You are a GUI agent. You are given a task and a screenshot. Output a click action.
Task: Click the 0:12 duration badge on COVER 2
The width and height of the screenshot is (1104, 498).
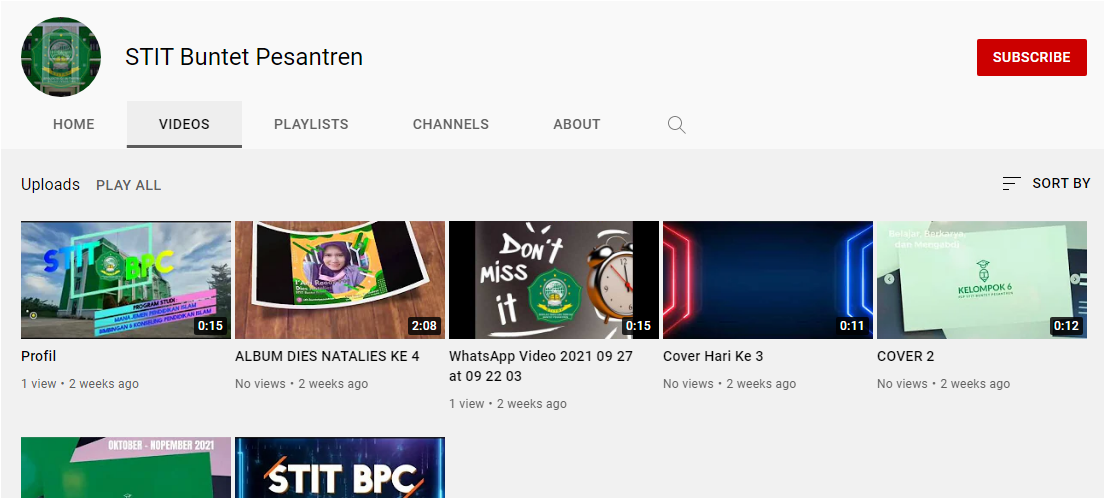coord(1066,326)
